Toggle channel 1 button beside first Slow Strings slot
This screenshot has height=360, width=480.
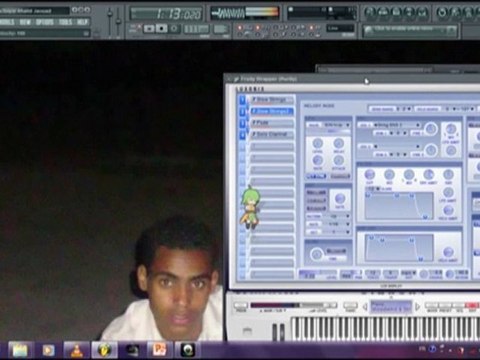[x=242, y=99]
